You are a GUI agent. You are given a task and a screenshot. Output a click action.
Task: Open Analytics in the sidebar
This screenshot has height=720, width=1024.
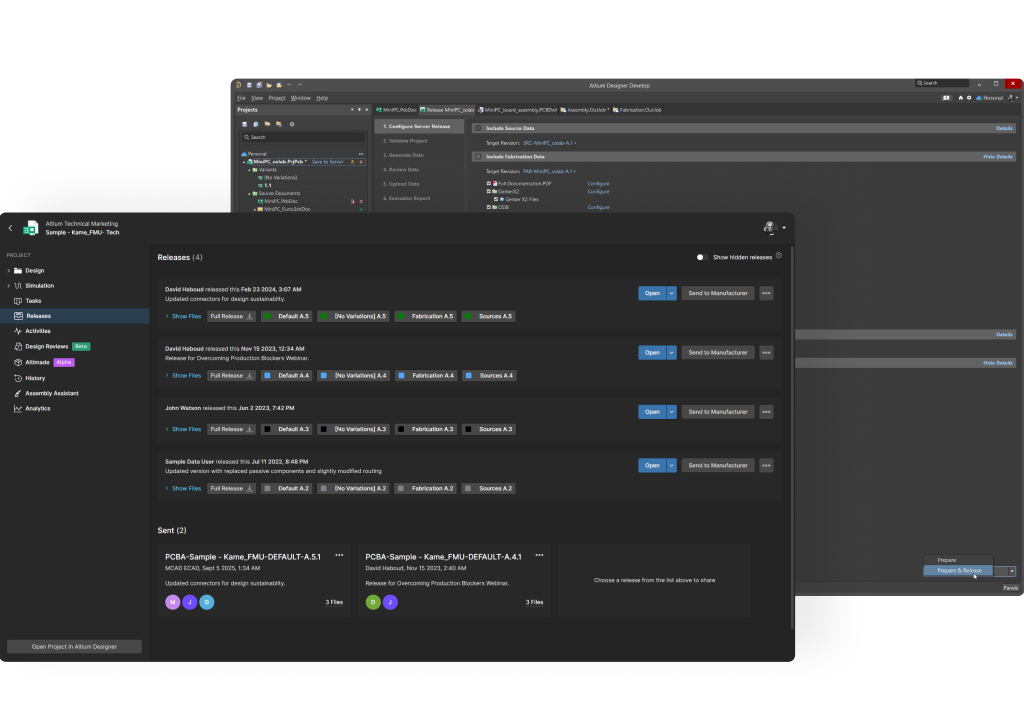(x=37, y=408)
